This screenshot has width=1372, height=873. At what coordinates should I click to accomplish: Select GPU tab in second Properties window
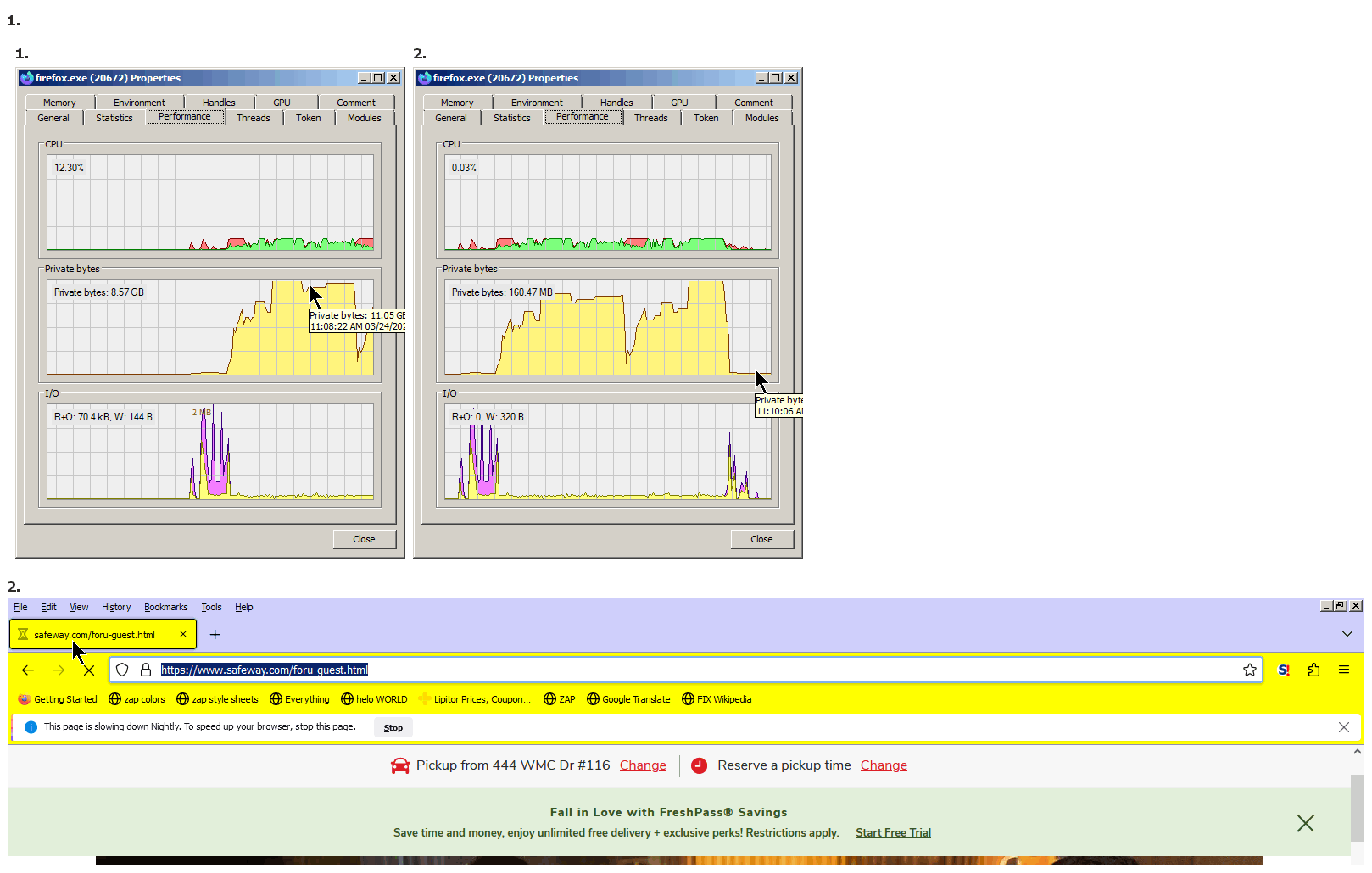(679, 103)
